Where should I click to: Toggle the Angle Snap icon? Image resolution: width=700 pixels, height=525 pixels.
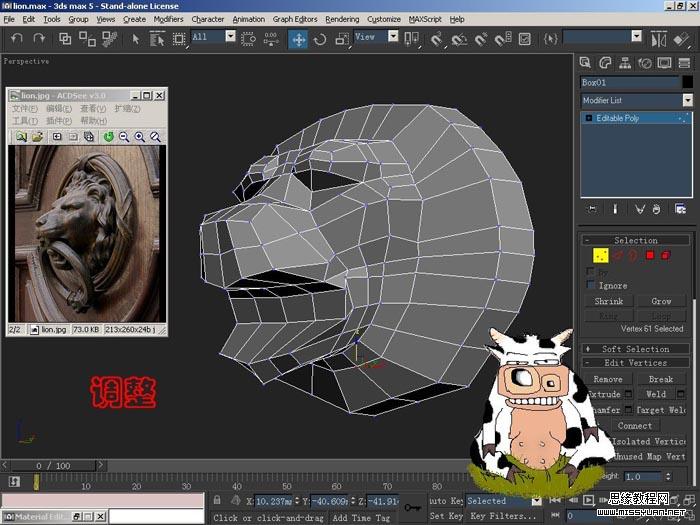(x=458, y=39)
